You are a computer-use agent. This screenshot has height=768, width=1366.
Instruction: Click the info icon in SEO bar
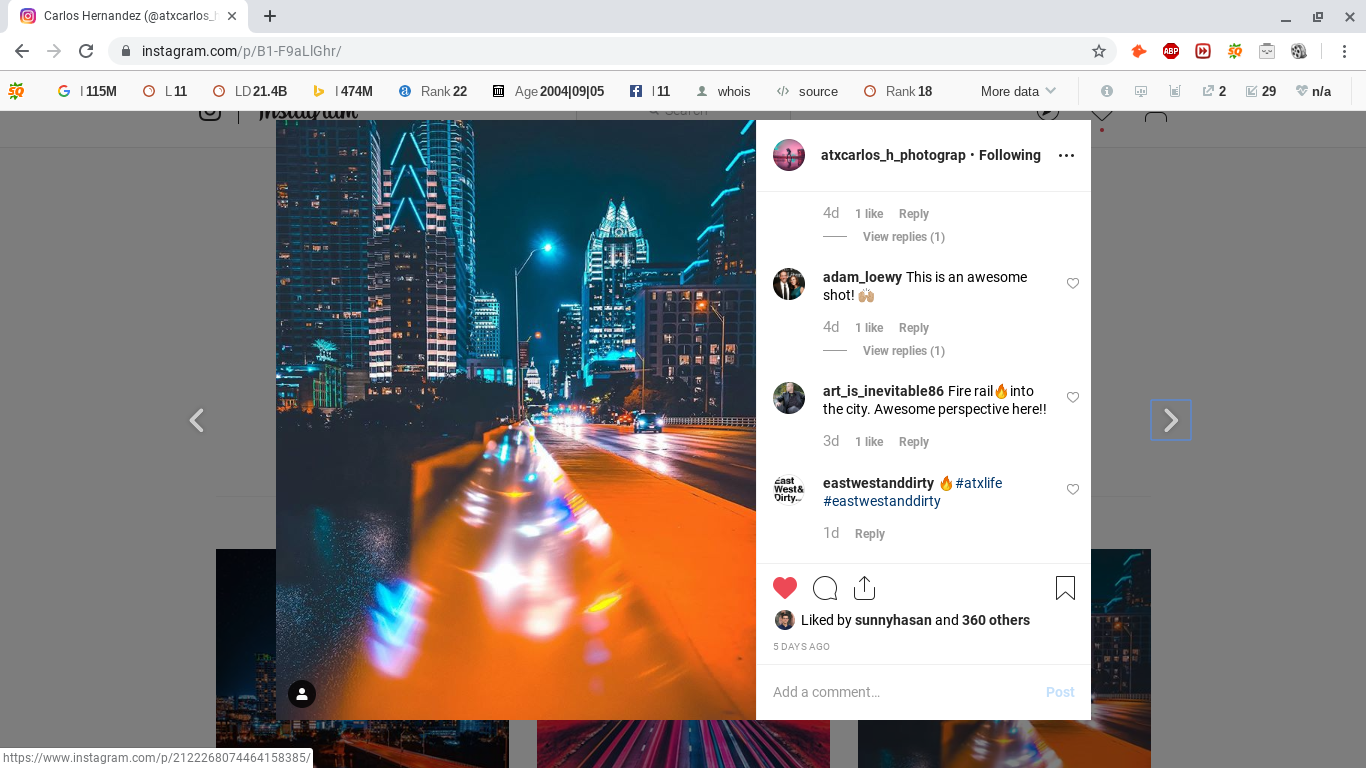click(1107, 91)
